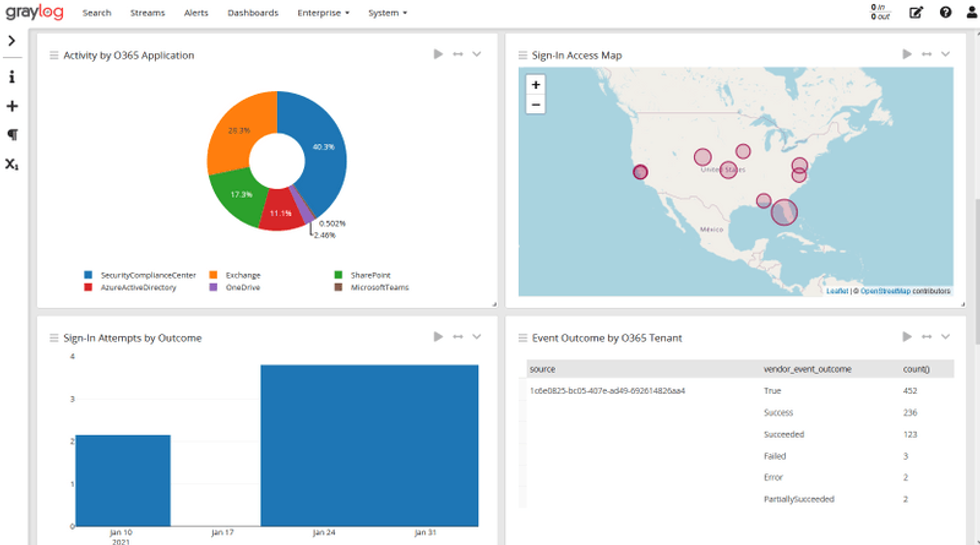Image resolution: width=980 pixels, height=545 pixels.
Task: Click the drag handle of Sign-In Access Map
Action: click(x=523, y=55)
